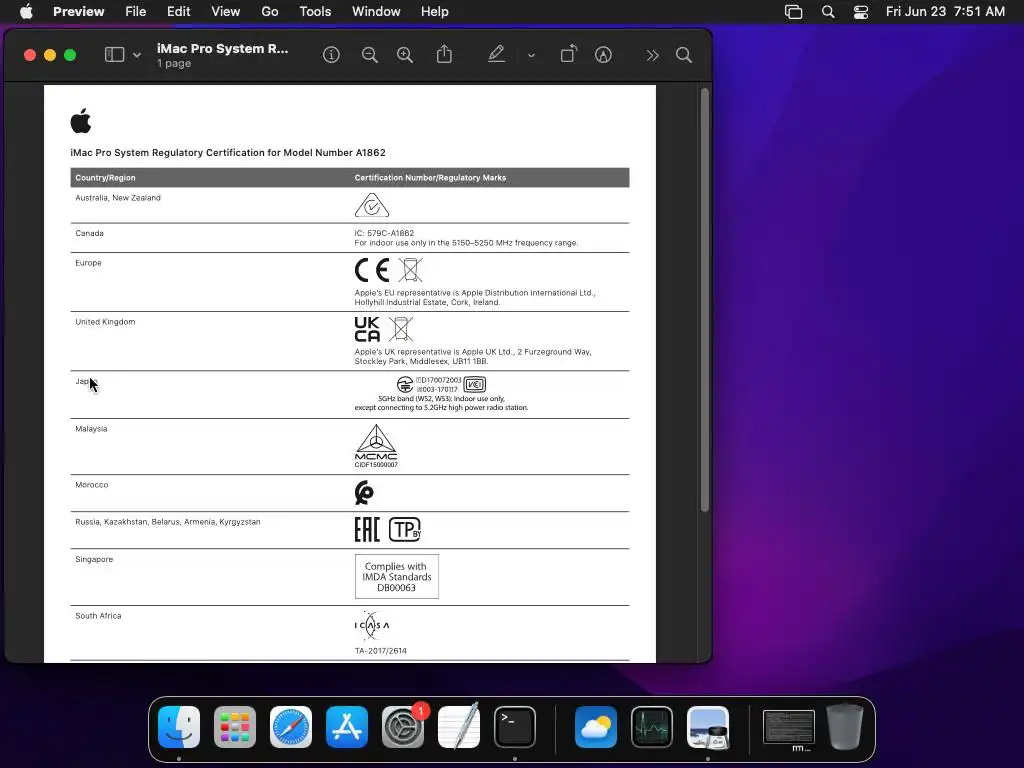This screenshot has height=768, width=1024.
Task: Click the iMac Pro System R... window title
Action: (x=222, y=48)
